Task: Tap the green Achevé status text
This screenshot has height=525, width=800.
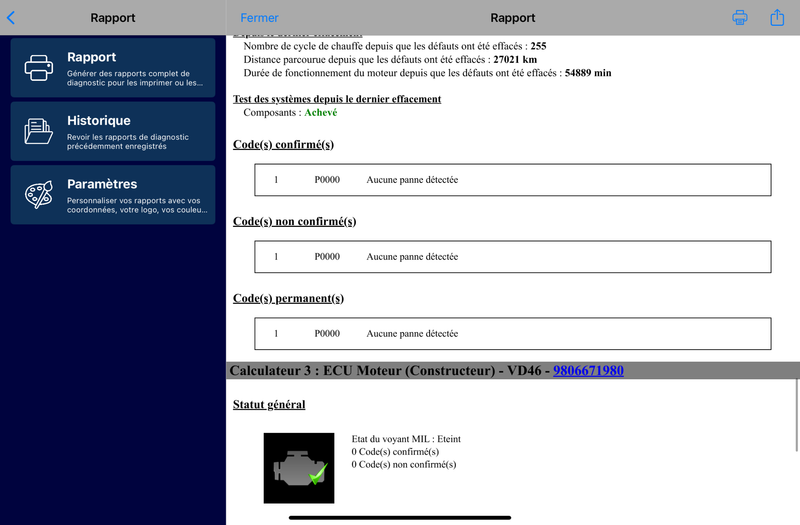Action: (320, 113)
